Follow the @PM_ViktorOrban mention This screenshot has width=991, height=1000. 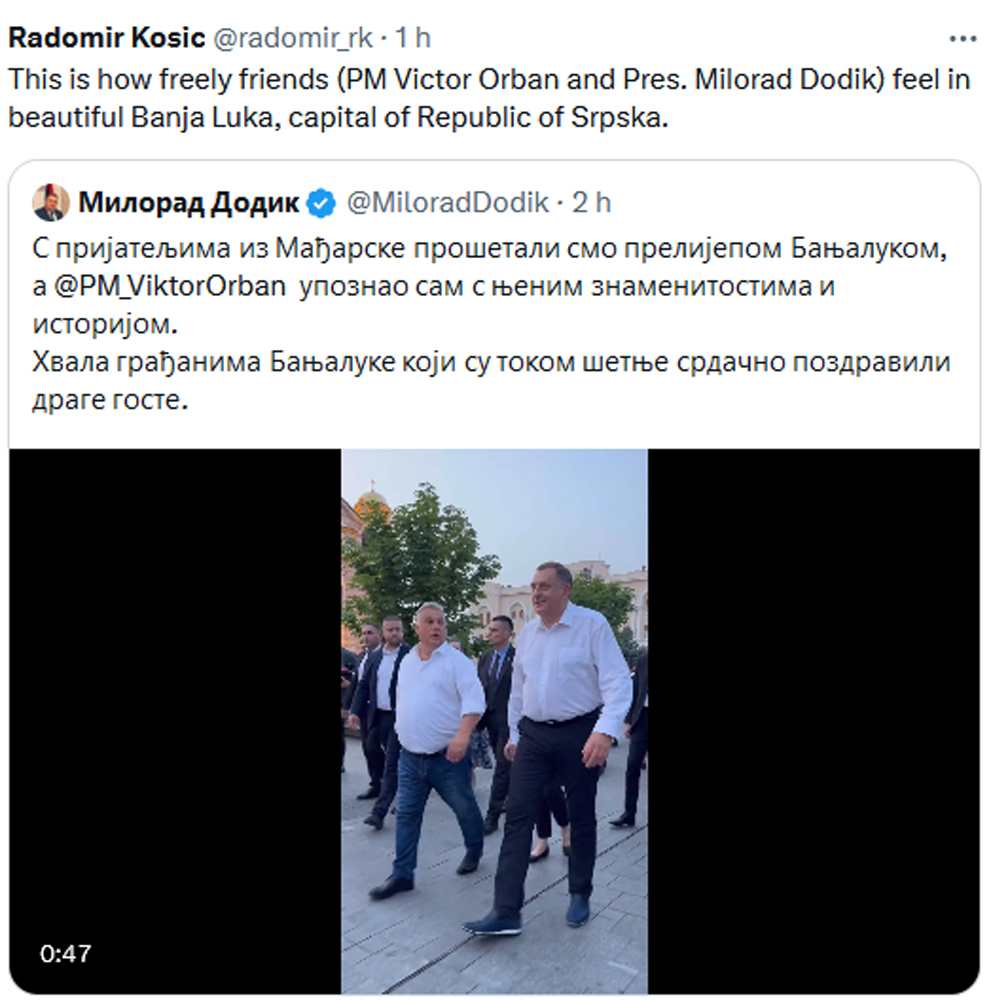(170, 286)
